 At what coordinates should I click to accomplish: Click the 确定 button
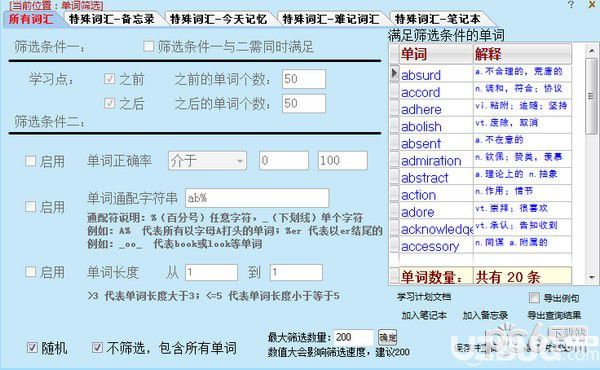click(387, 337)
